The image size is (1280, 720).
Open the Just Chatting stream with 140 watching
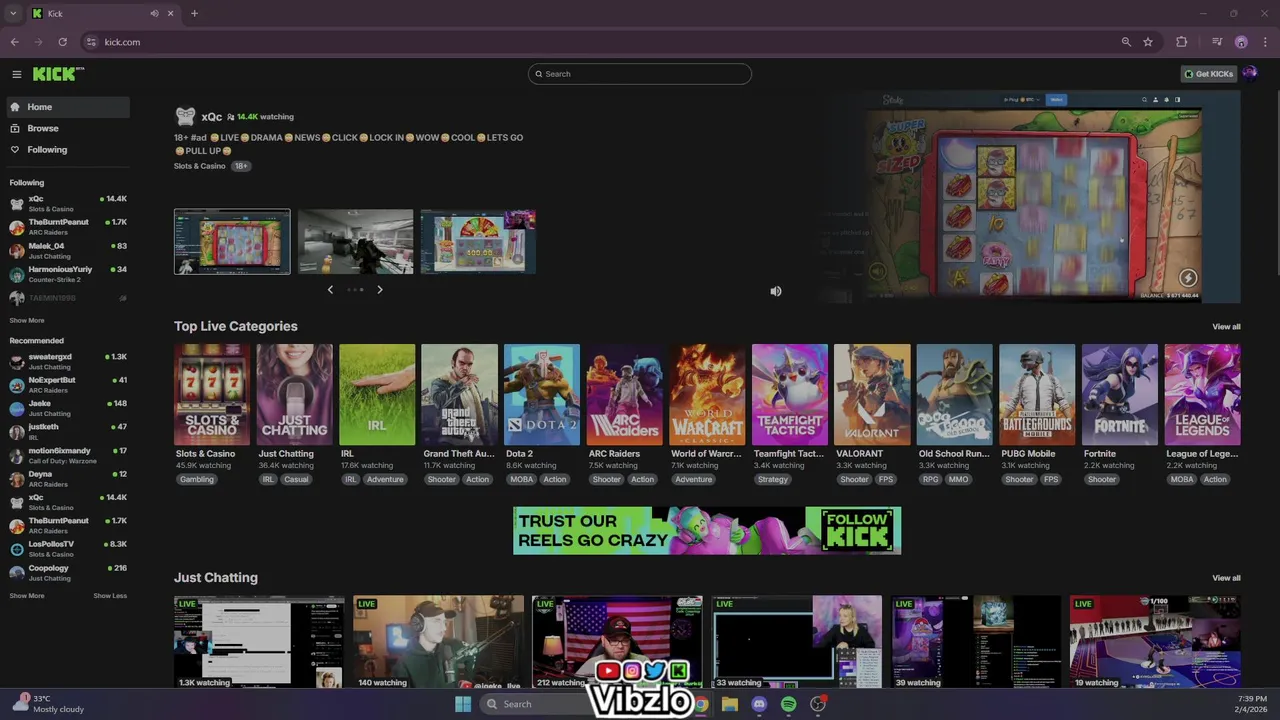click(438, 642)
